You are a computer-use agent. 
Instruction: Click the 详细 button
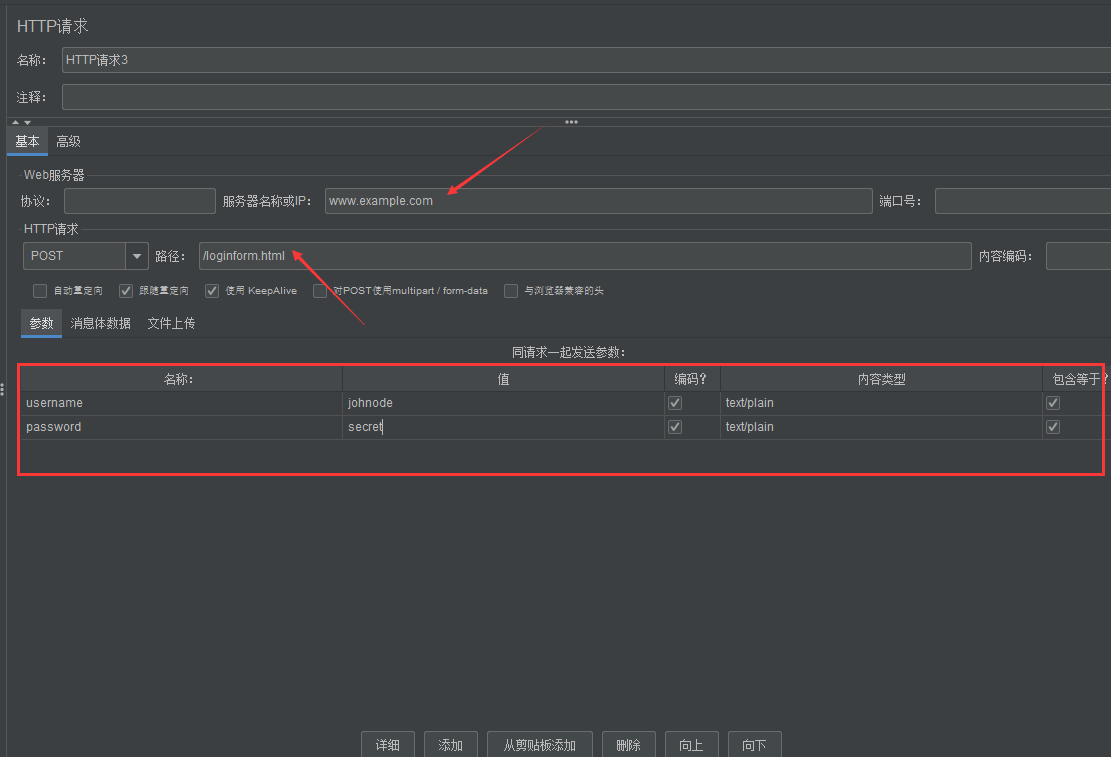click(x=388, y=745)
